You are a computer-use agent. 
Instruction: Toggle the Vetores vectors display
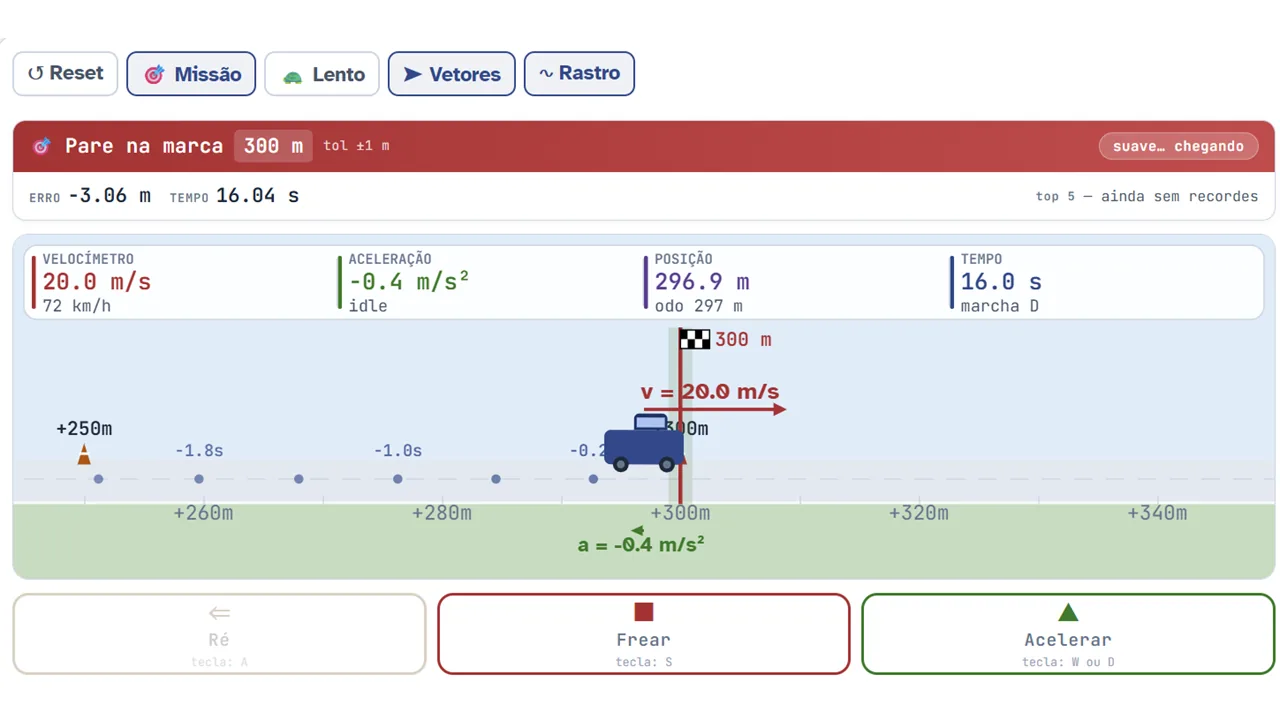pyautogui.click(x=451, y=74)
